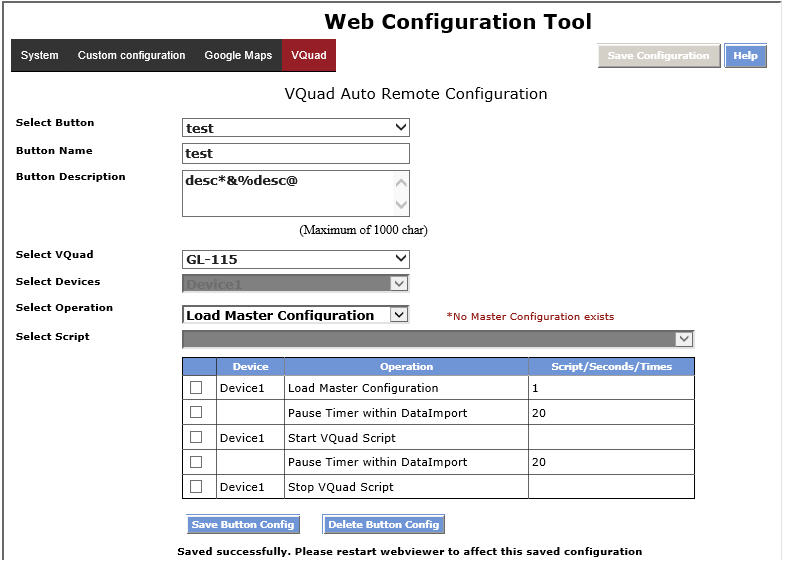Open the Select Devices dropdown
Viewport: 787px width, 562px height.
coord(296,284)
